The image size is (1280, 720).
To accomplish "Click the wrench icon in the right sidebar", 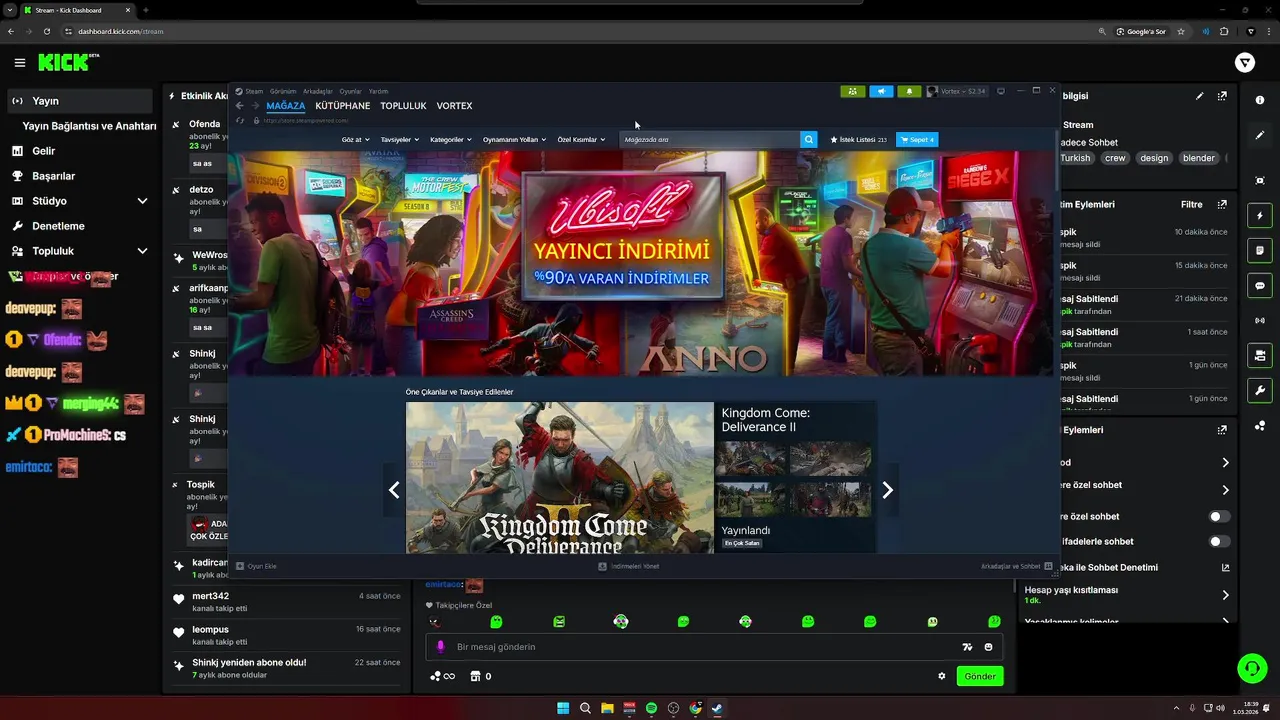I will 1260,390.
